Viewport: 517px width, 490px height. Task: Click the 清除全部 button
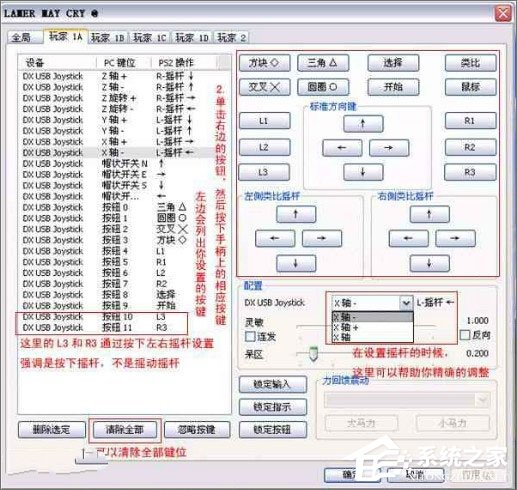[x=125, y=430]
